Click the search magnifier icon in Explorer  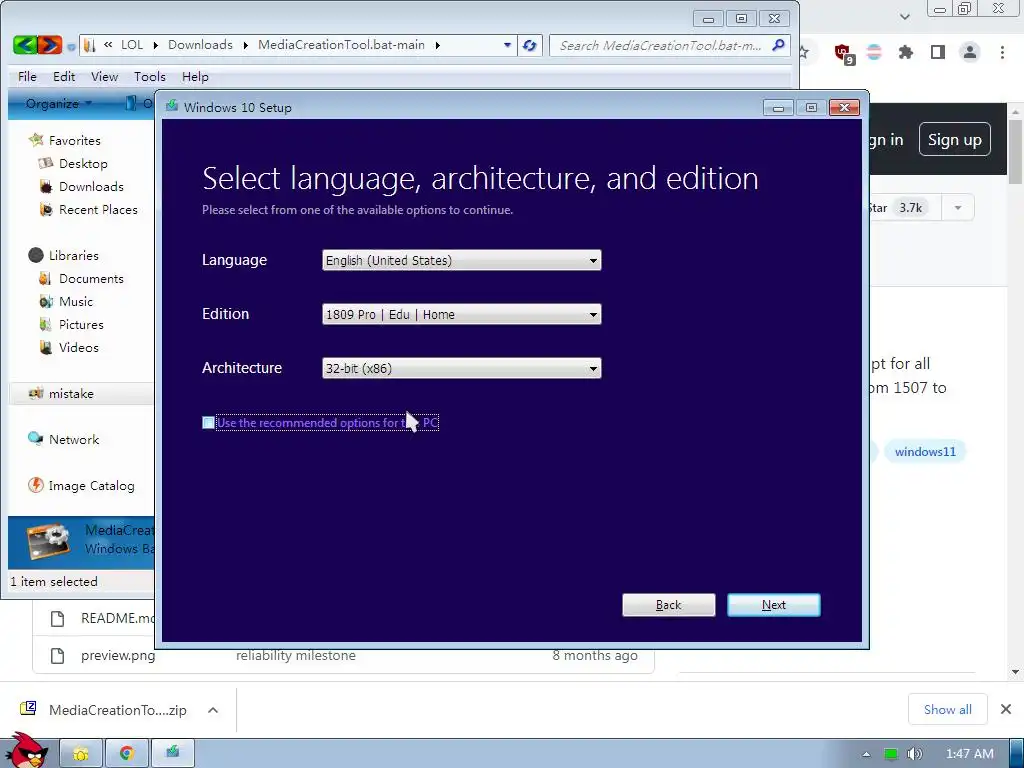pos(778,45)
